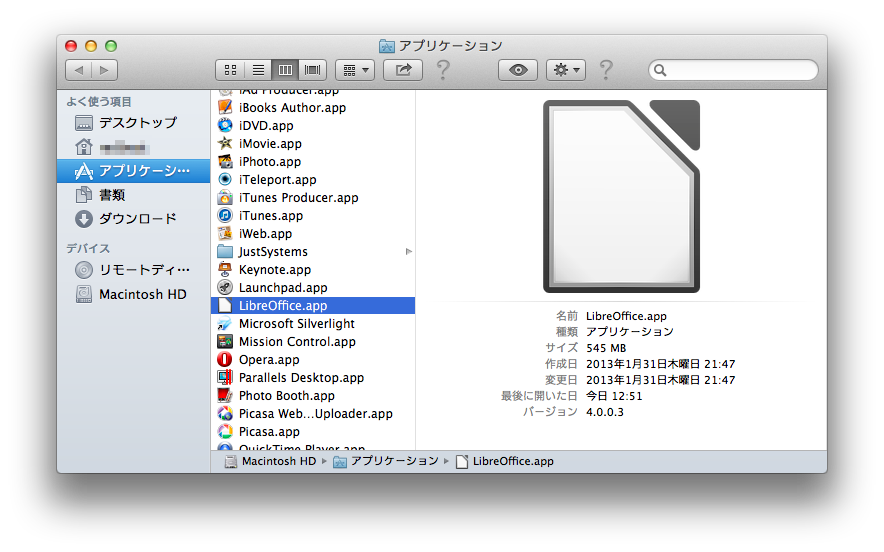The height and width of the screenshot is (552, 884).
Task: Click the Parallels Desktop.app icon
Action: click(x=225, y=378)
